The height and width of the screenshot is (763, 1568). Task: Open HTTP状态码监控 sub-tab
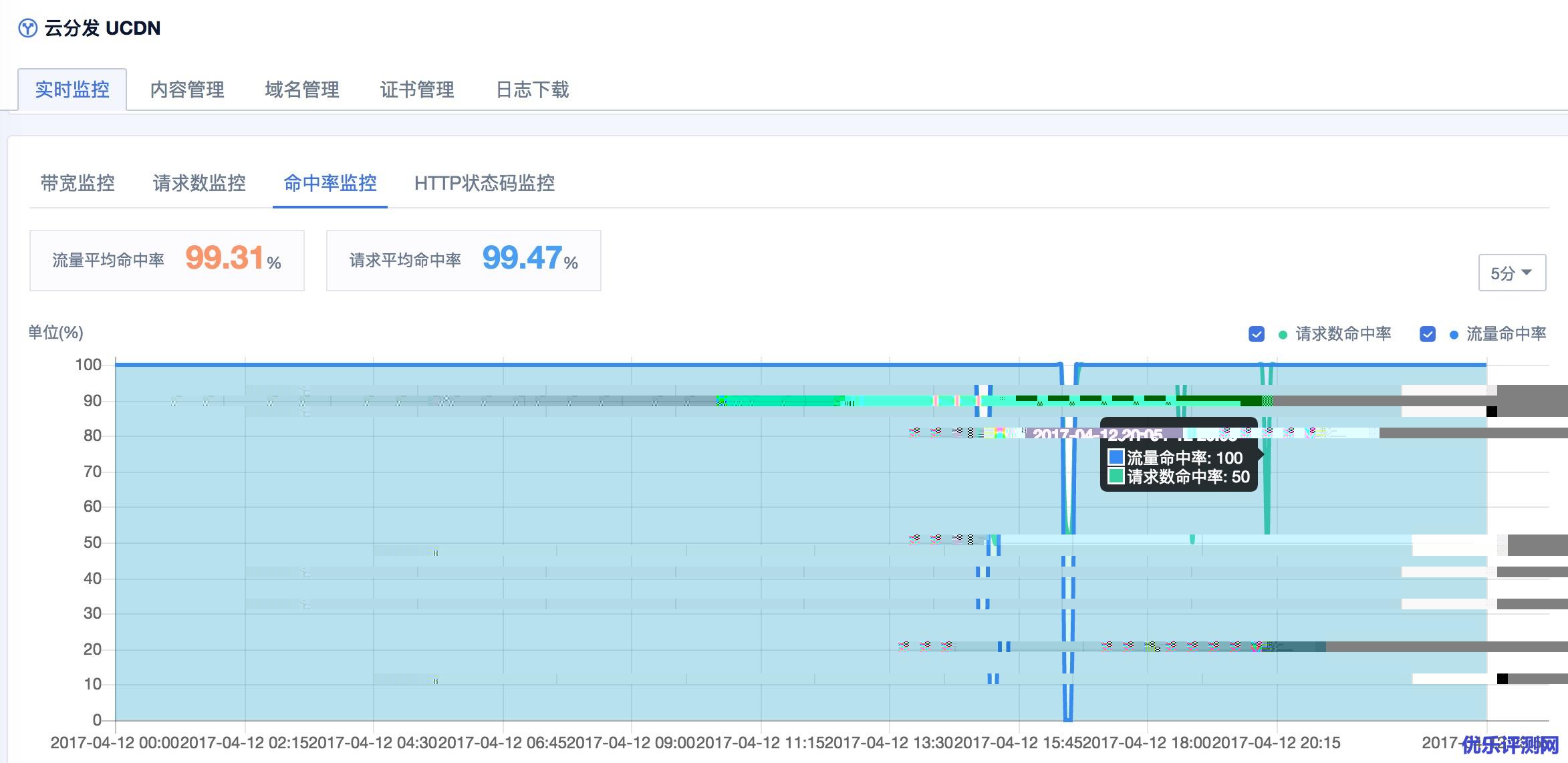[485, 183]
